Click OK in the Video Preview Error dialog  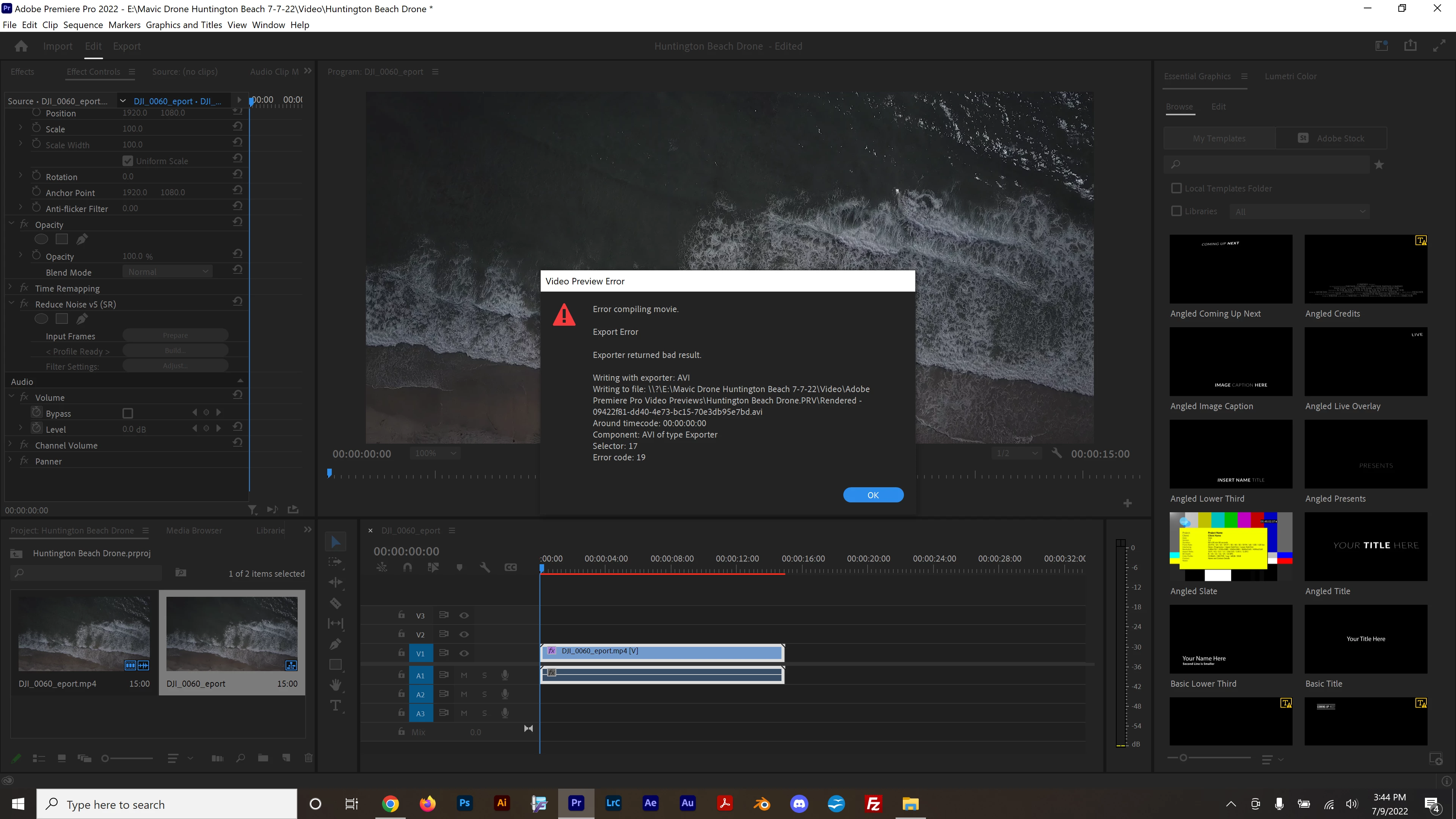[x=873, y=495]
